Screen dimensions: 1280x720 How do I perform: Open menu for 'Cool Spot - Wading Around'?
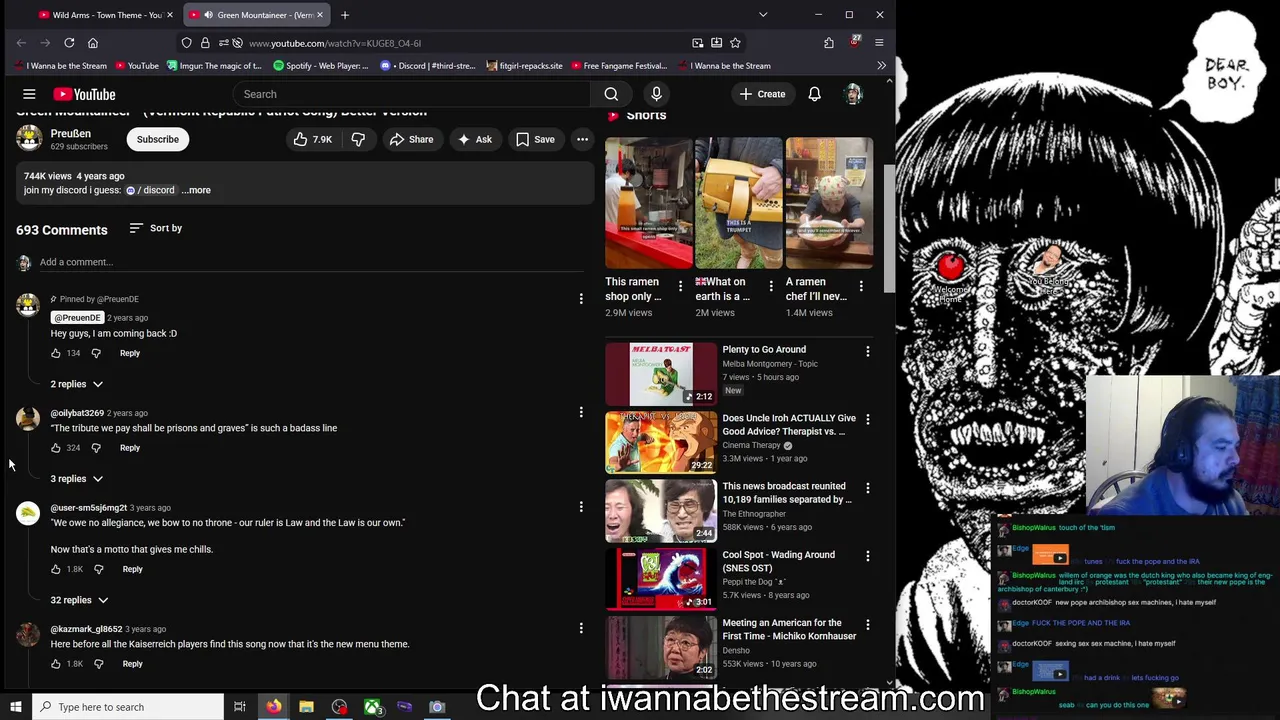tap(868, 556)
